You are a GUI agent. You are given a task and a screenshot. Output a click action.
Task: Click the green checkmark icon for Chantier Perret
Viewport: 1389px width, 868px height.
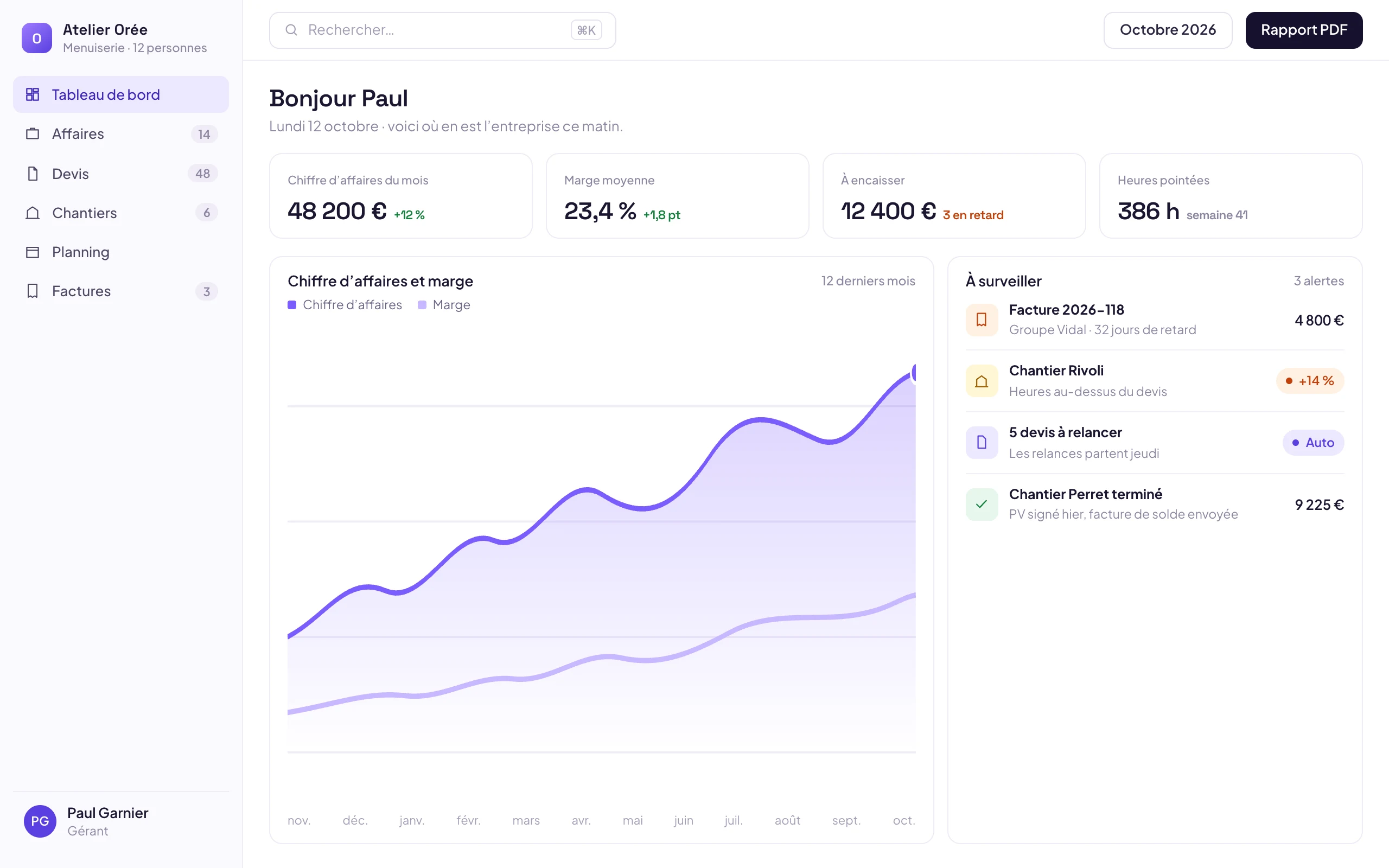pyautogui.click(x=982, y=504)
